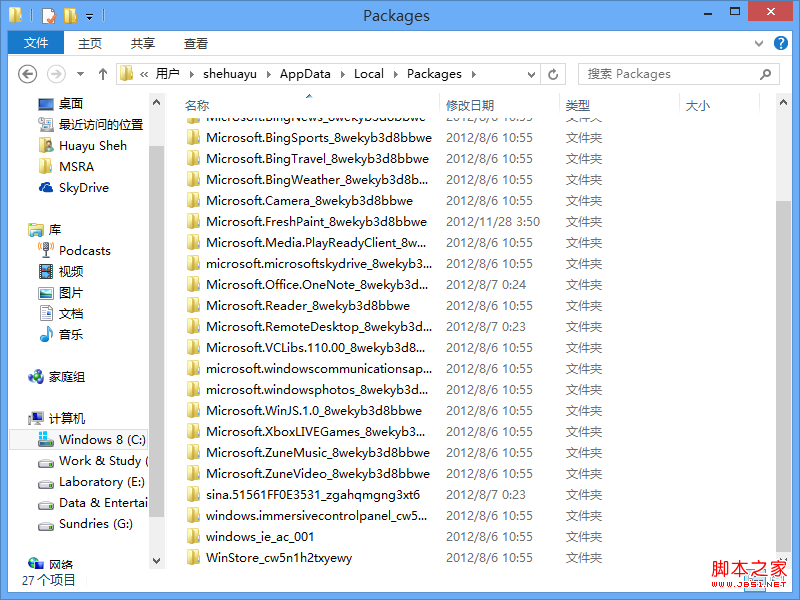Click folder icon of Microsoft.FreshPaint_8wekyb3d8bbwe
The width and height of the screenshot is (800, 600).
[193, 221]
